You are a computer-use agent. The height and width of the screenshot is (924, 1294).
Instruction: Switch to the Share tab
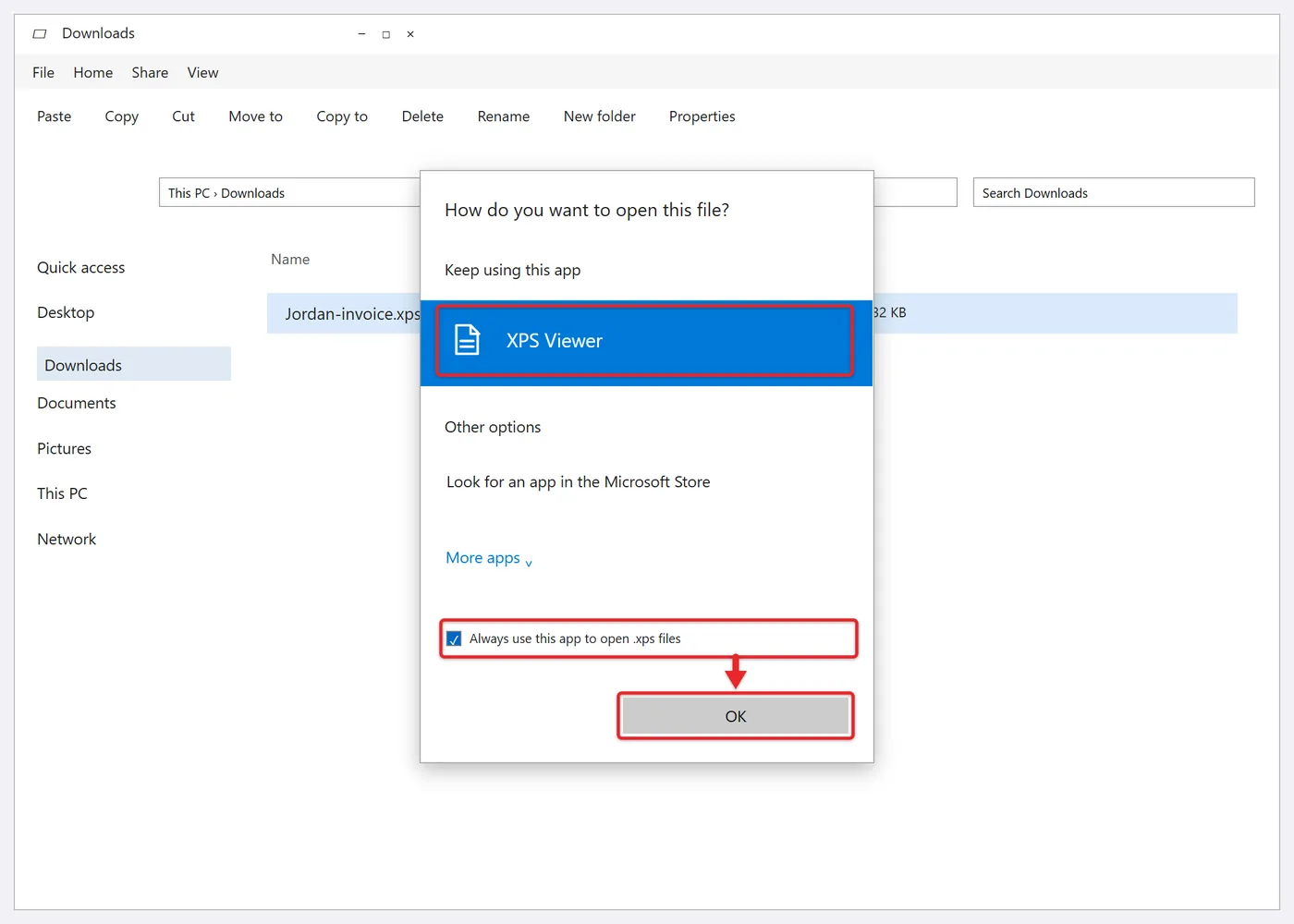[150, 72]
